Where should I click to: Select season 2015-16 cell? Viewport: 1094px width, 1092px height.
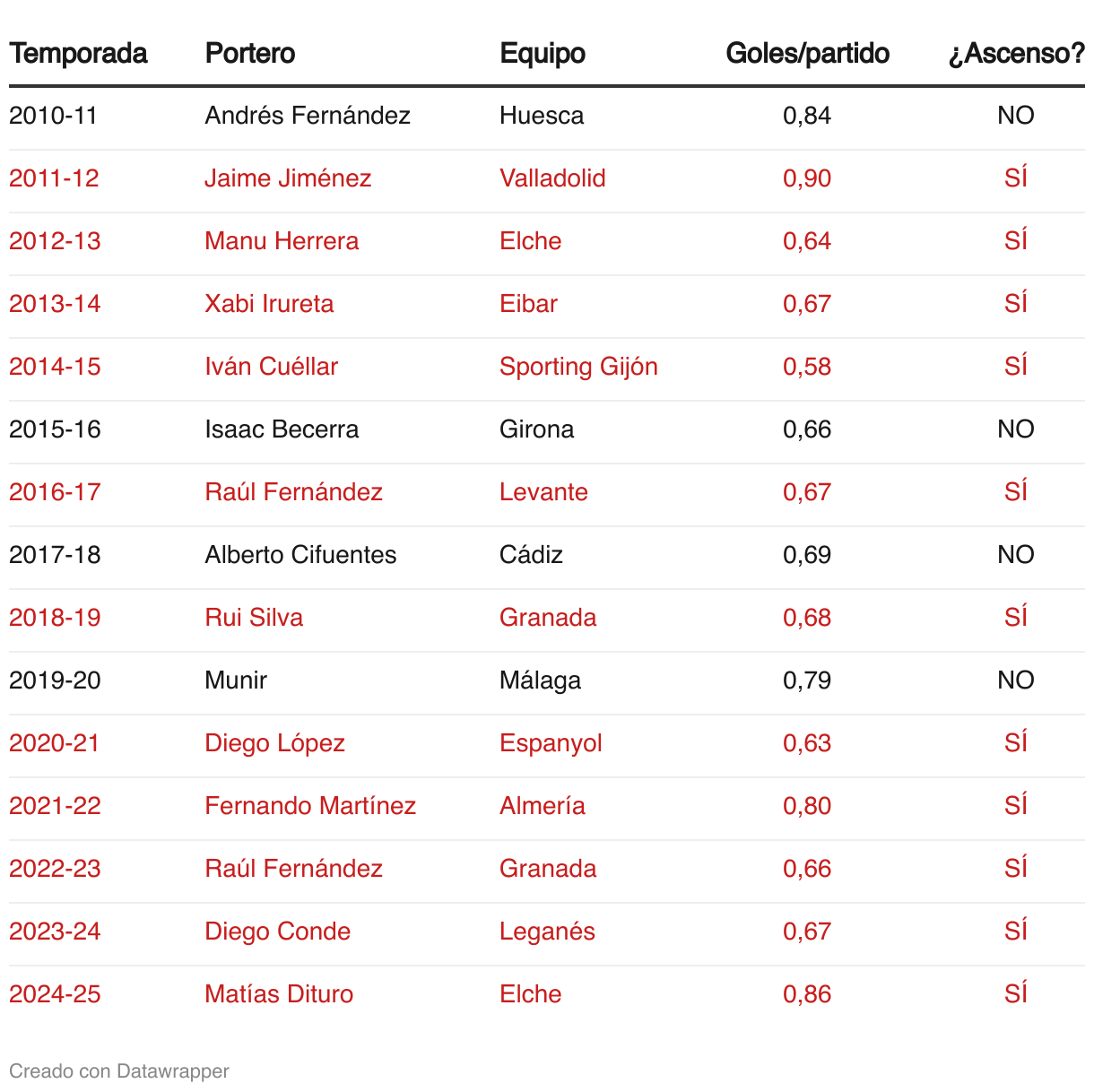coord(55,429)
